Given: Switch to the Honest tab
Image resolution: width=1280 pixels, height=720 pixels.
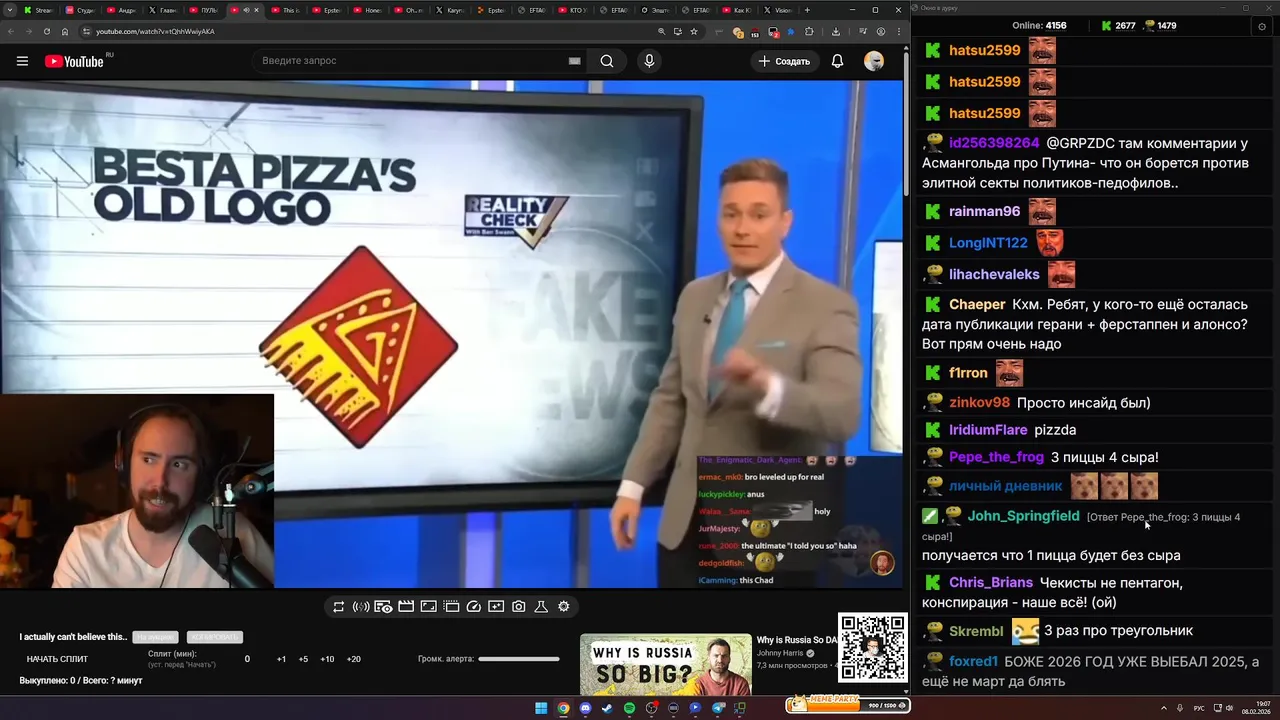Looking at the screenshot, I should 367,10.
